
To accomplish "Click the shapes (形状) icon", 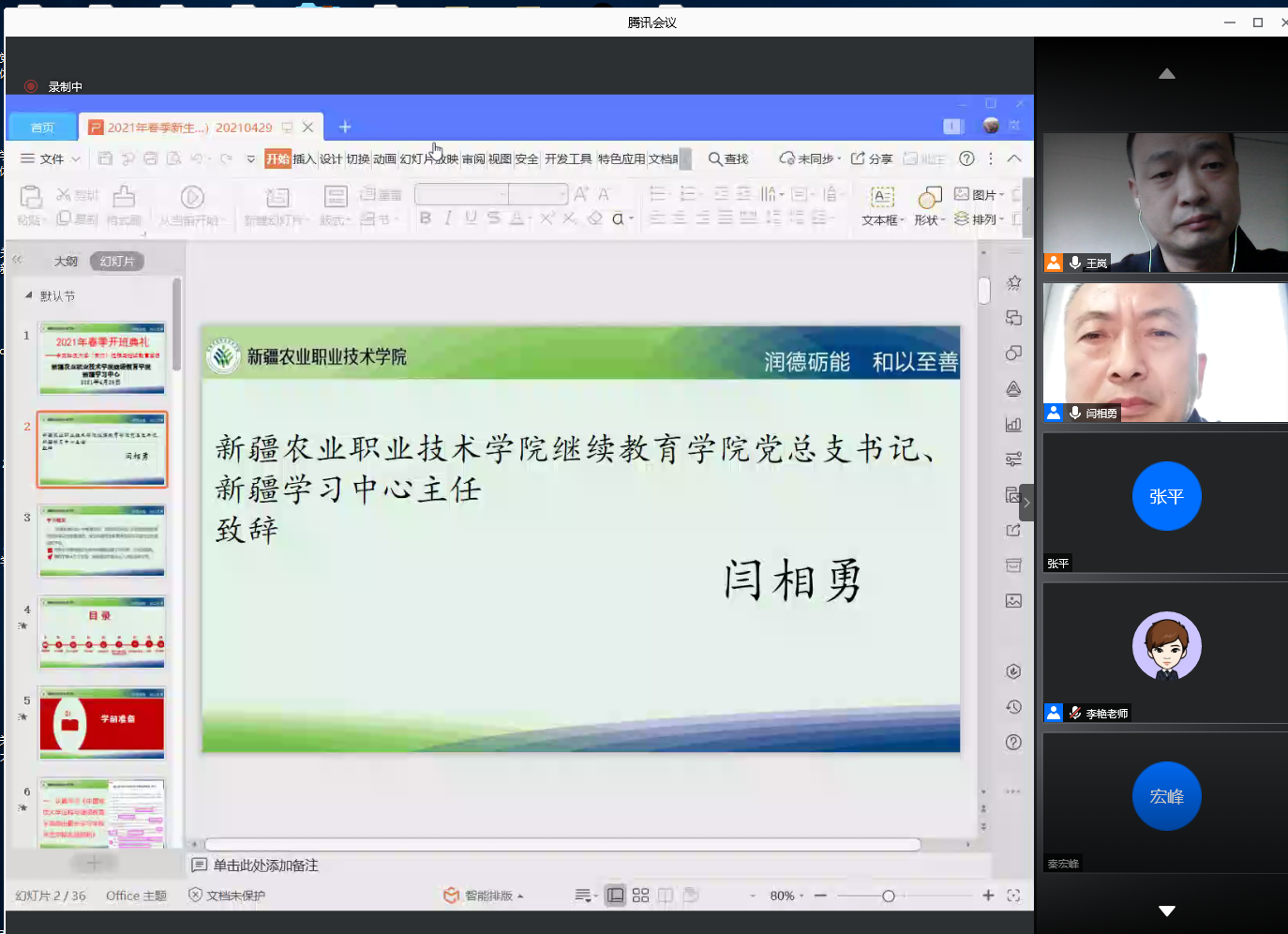I will pyautogui.click(x=928, y=197).
